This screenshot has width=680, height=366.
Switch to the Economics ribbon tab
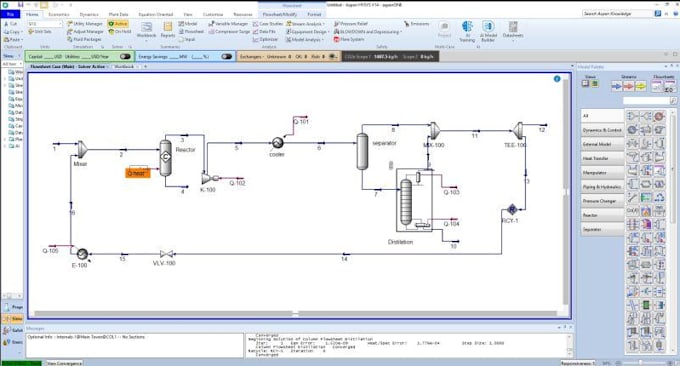coord(59,14)
